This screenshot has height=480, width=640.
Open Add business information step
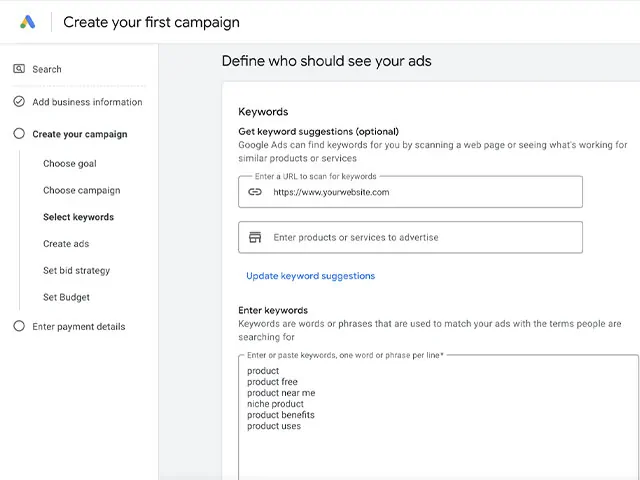coord(87,102)
